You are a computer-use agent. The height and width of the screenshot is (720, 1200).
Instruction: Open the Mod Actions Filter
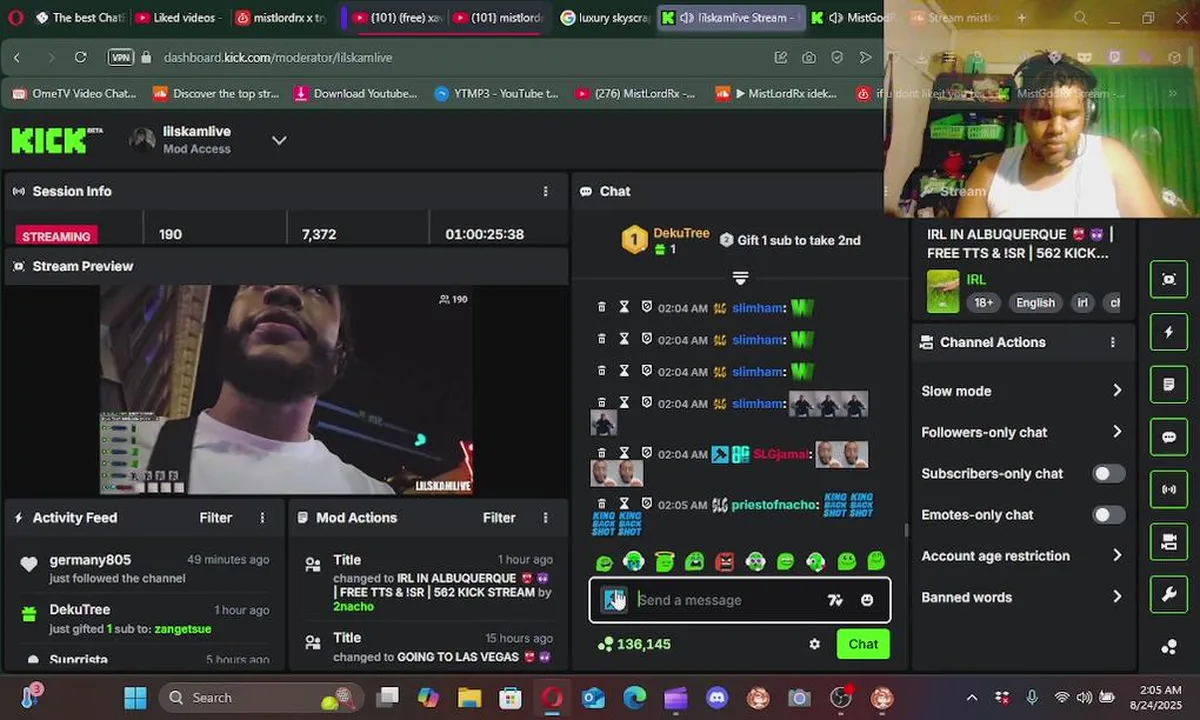point(499,518)
